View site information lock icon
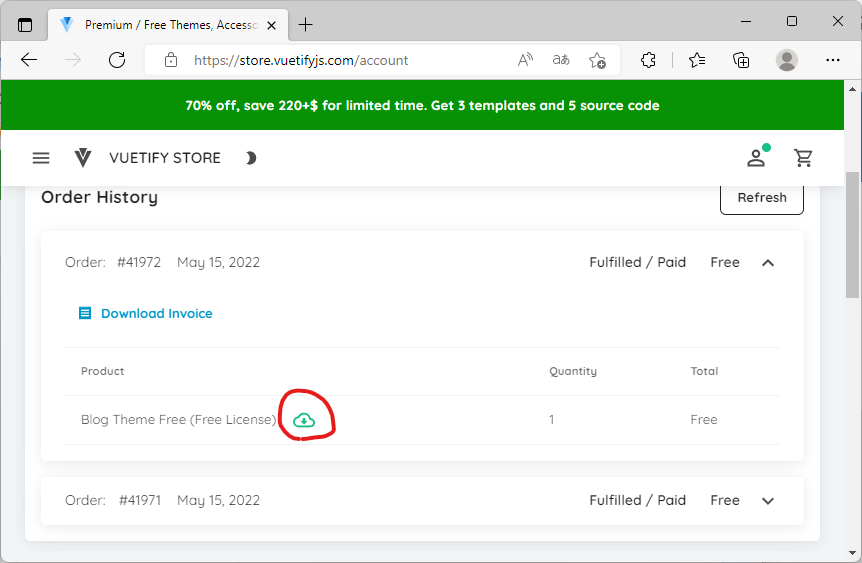Viewport: 862px width, 563px height. (x=171, y=60)
